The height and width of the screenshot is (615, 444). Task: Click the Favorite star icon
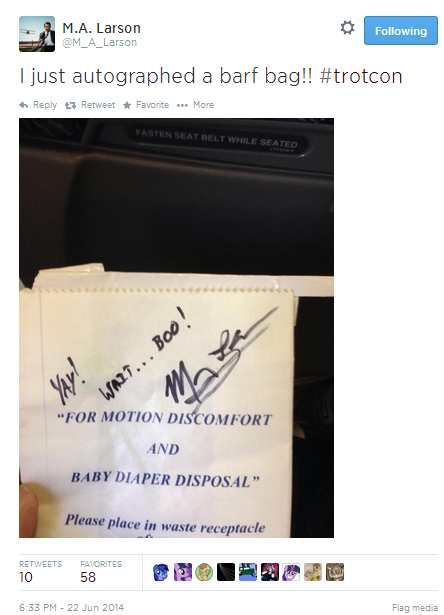127,105
